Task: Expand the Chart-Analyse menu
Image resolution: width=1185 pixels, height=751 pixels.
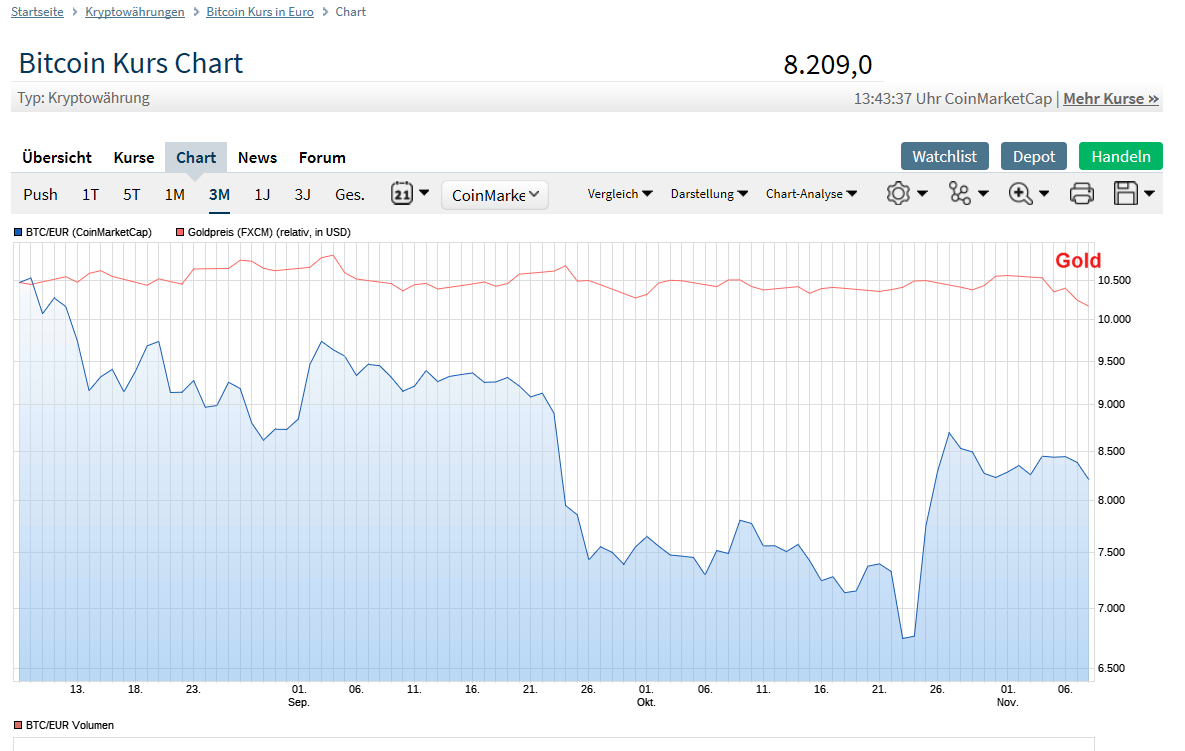Action: [811, 194]
